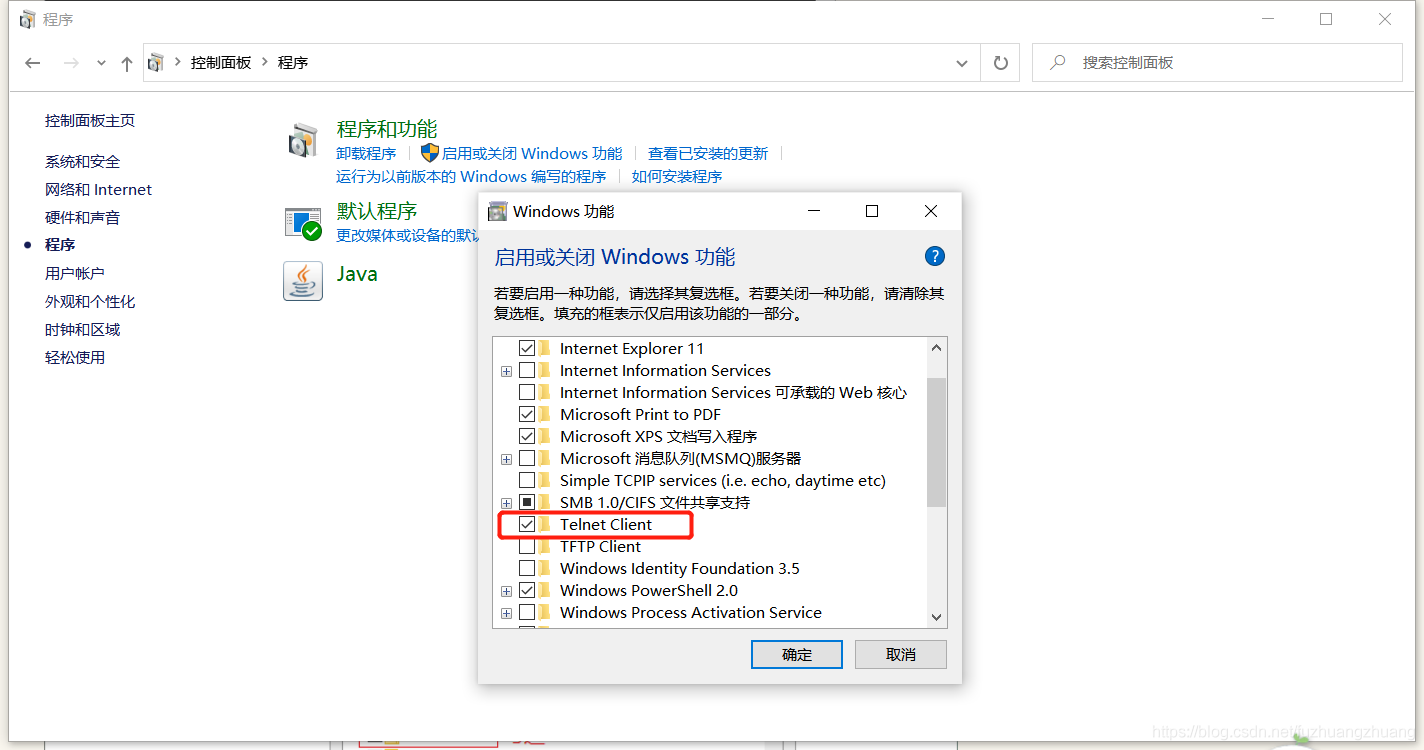Image resolution: width=1424 pixels, height=750 pixels.
Task: Click folder icon beside Microsoft Print to PDF
Action: tap(545, 414)
